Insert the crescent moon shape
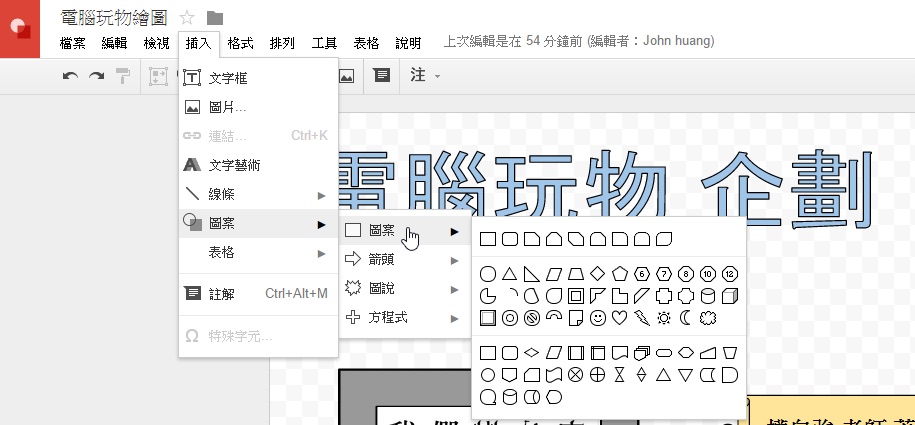 [x=686, y=318]
